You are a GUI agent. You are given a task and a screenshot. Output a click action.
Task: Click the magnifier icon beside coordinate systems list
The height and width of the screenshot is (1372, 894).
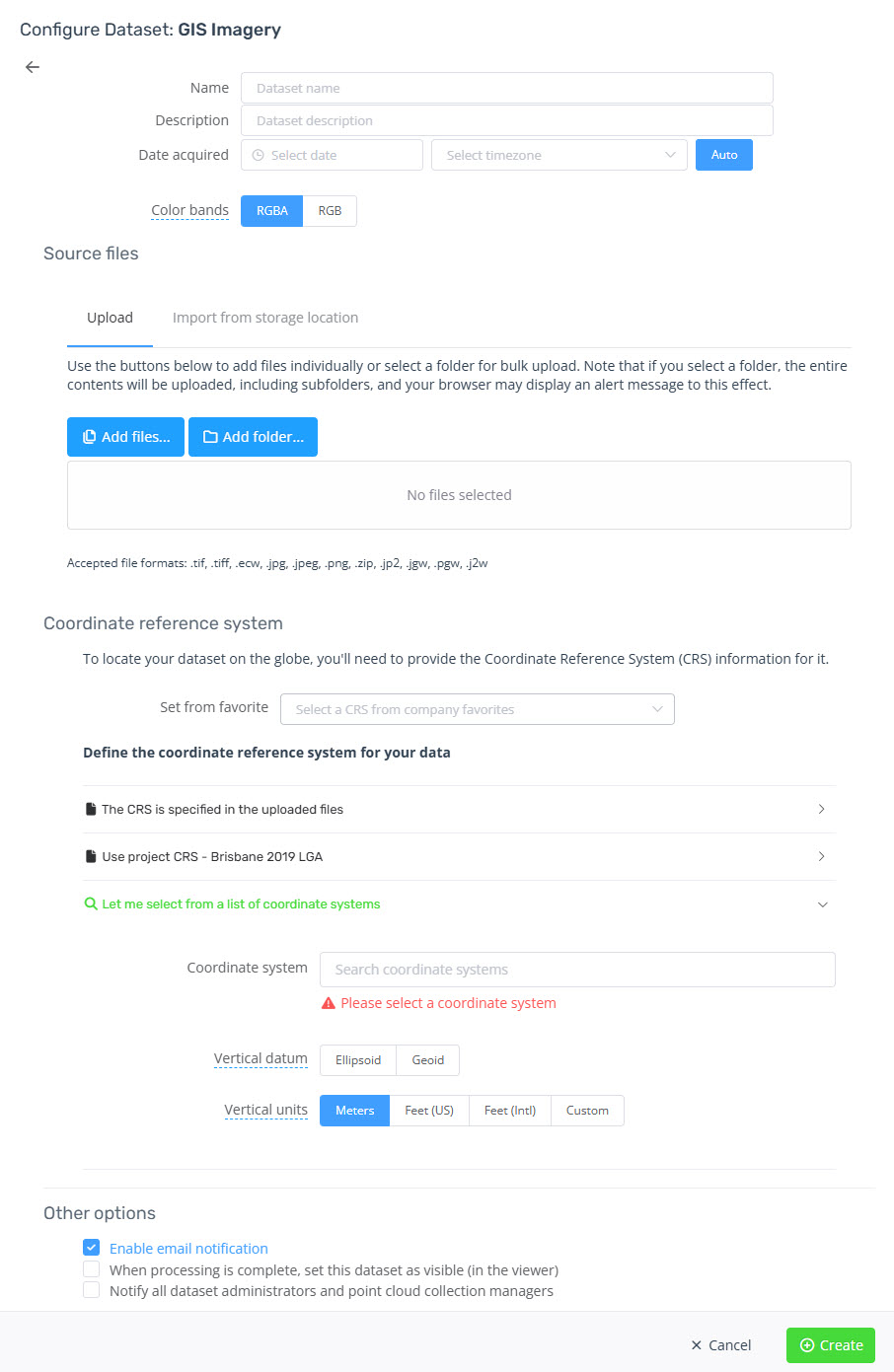pos(91,903)
